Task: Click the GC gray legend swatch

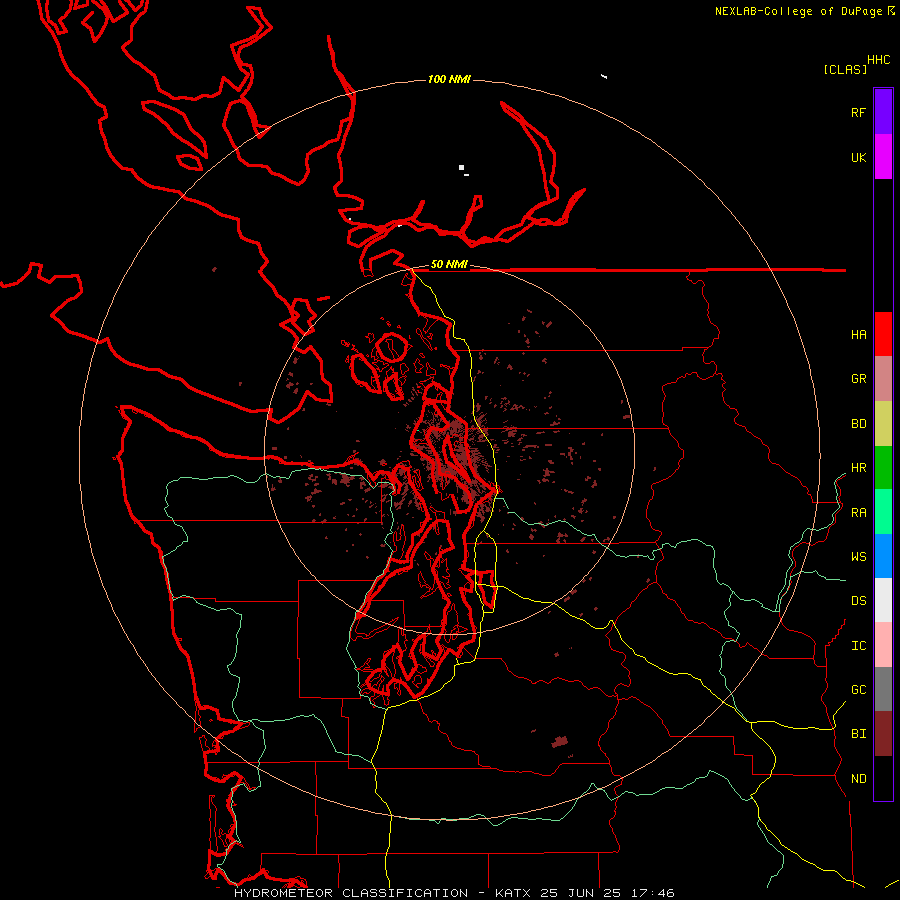Action: pos(883,689)
